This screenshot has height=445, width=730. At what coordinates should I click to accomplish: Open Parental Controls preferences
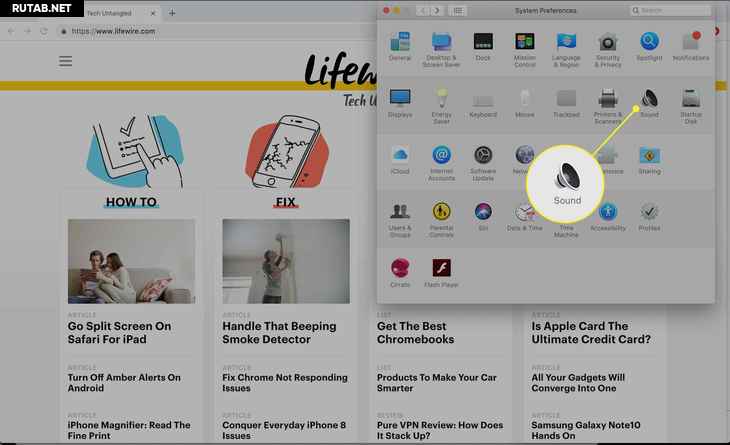[441, 220]
